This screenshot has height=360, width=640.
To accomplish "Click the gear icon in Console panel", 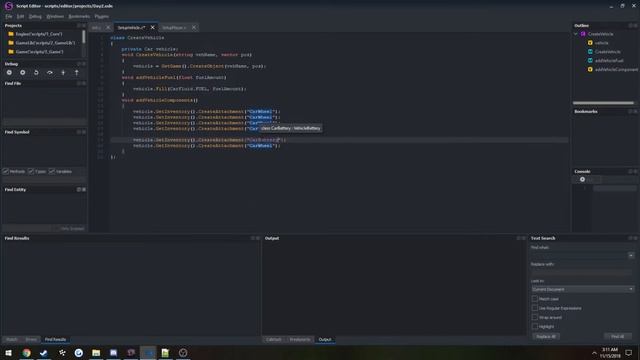I will coord(582,179).
